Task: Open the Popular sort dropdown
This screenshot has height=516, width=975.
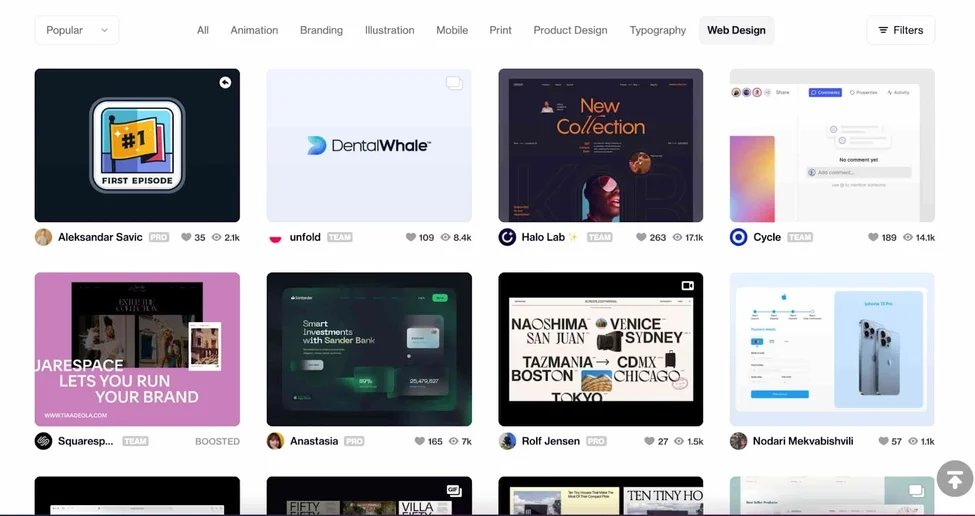Action: point(77,30)
